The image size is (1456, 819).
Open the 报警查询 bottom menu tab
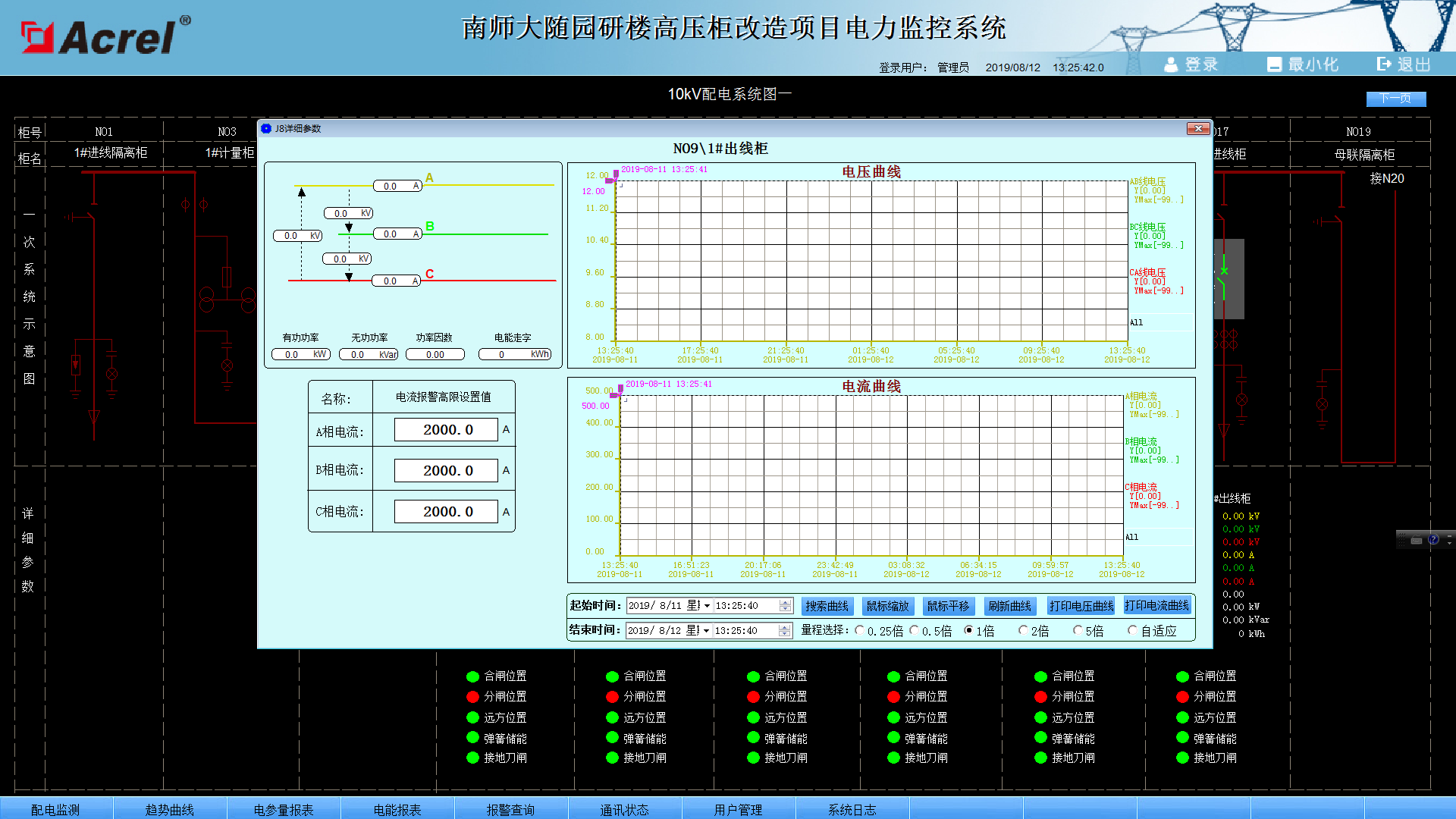click(x=510, y=809)
